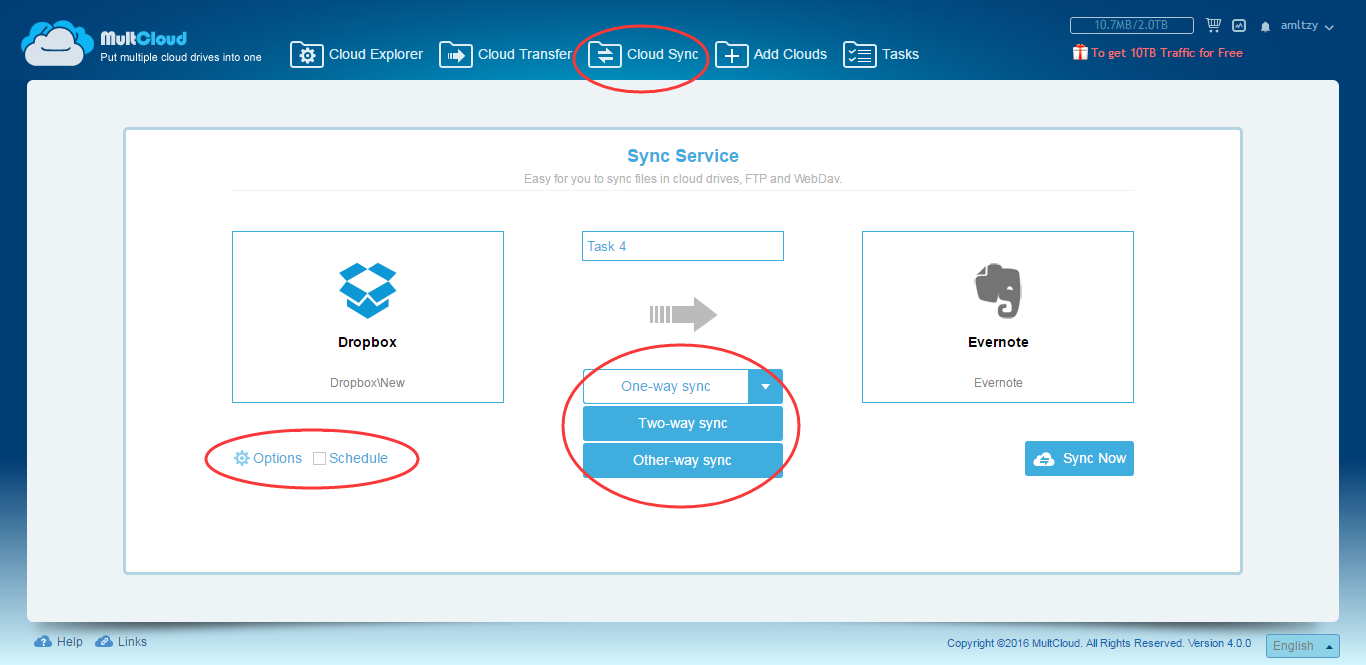Click the 'Put multiple cloud drives into one' tagline
Image resolution: width=1366 pixels, height=665 pixels.
[x=181, y=57]
